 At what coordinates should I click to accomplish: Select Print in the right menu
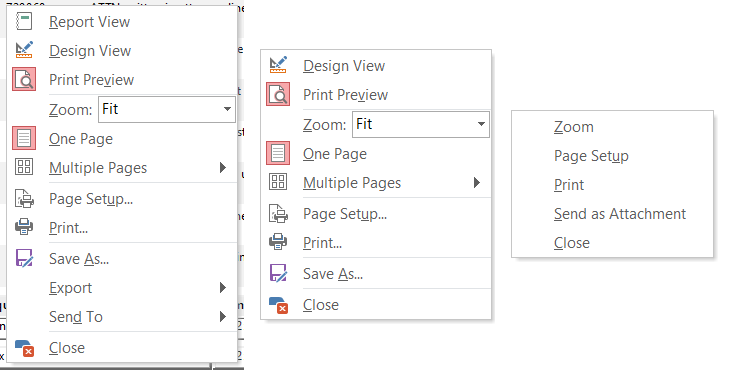point(569,185)
